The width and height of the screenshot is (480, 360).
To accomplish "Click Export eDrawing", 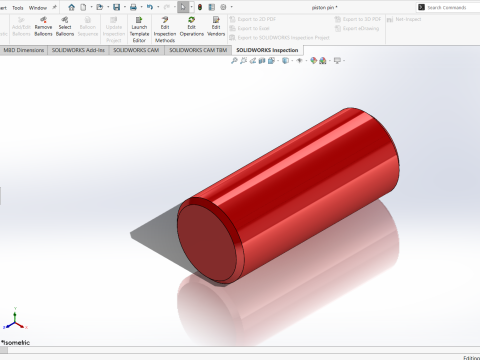I will coord(357,29).
